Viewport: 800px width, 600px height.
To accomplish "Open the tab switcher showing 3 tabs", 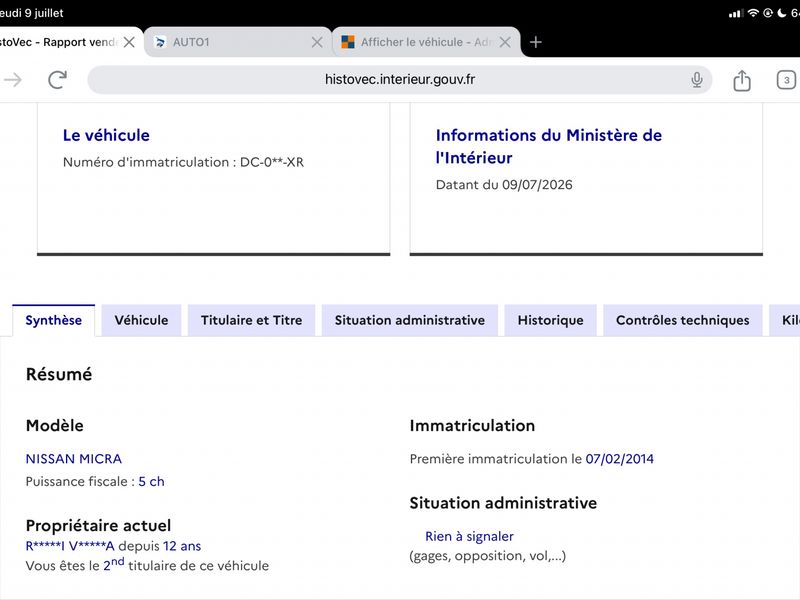I will coord(786,80).
